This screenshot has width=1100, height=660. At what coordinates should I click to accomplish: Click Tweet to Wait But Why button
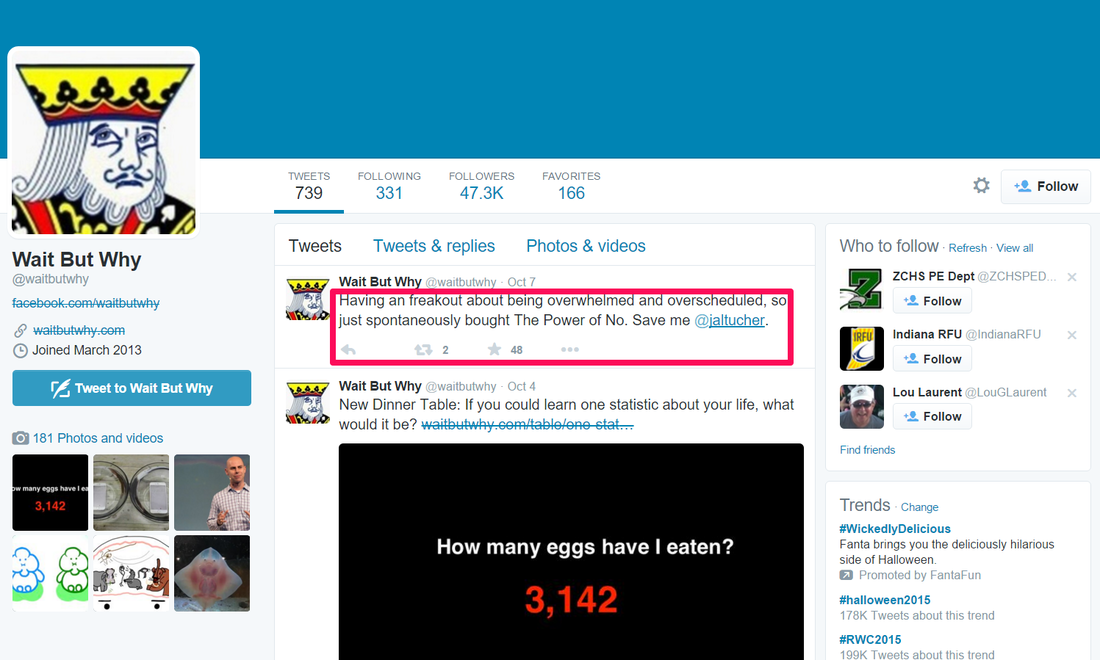click(132, 388)
